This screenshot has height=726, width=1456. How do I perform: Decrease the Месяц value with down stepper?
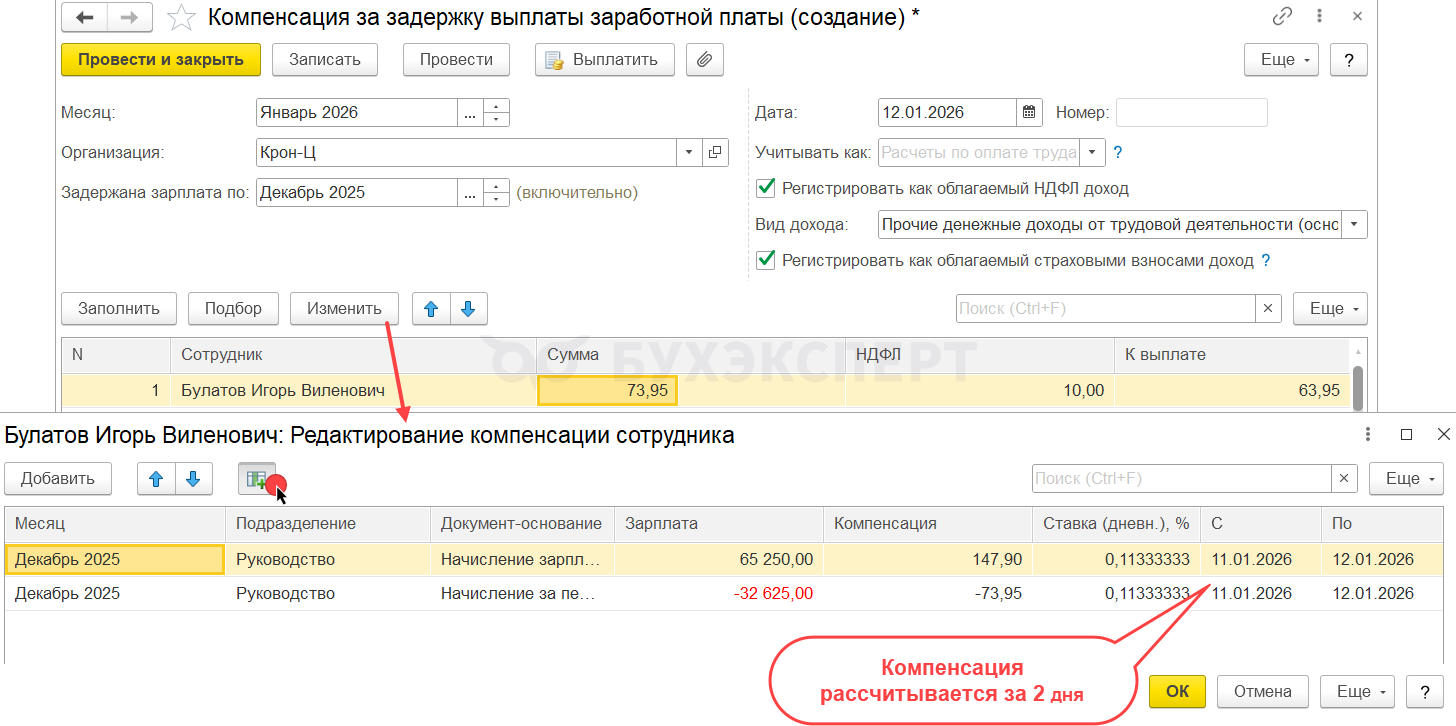[x=497, y=120]
